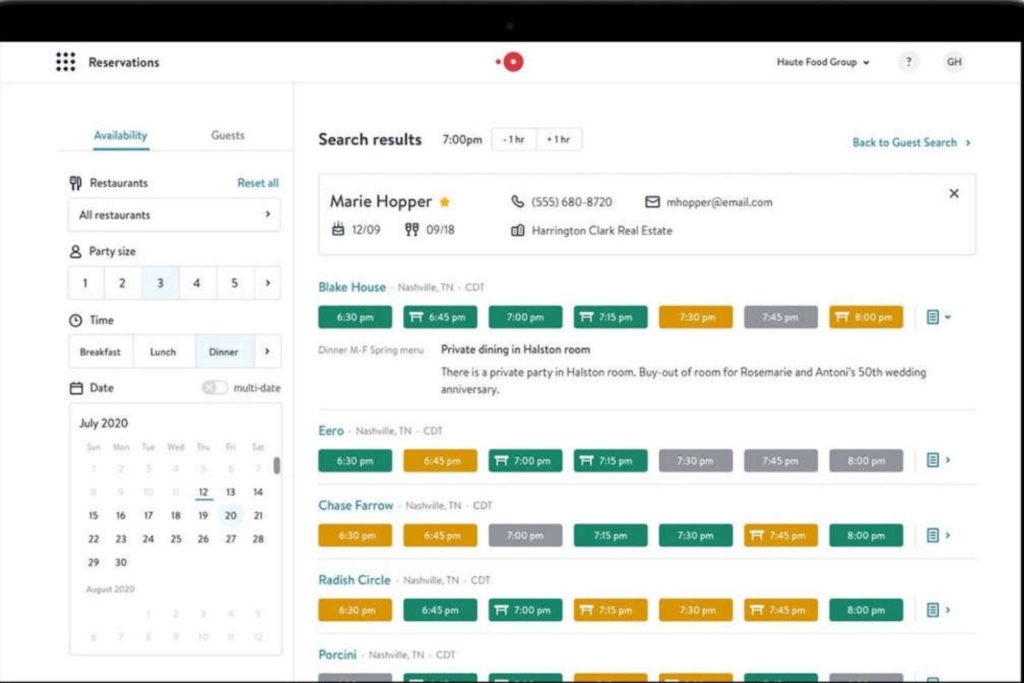
Task: Open the Blake House restaurant link
Action: click(352, 287)
